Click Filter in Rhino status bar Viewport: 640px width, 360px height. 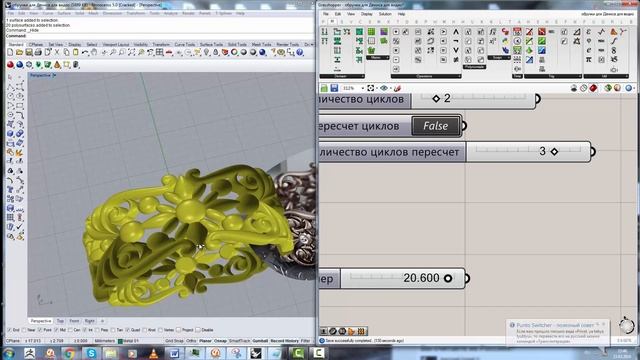point(305,340)
